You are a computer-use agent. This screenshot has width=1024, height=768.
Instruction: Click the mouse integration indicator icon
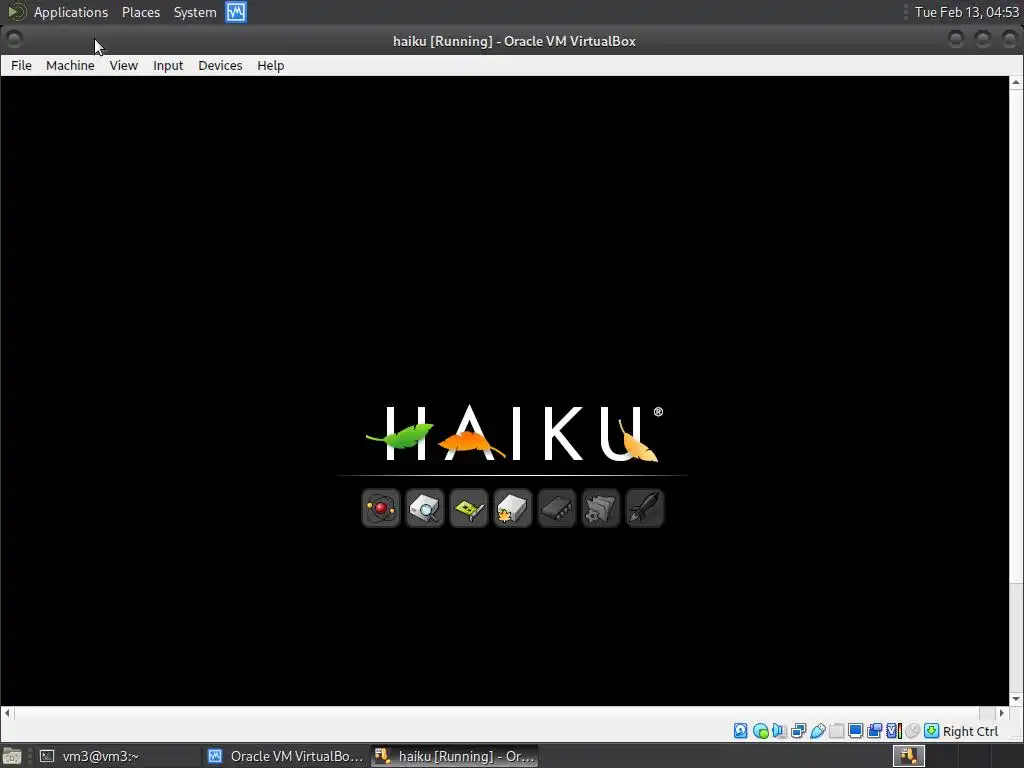(x=913, y=731)
